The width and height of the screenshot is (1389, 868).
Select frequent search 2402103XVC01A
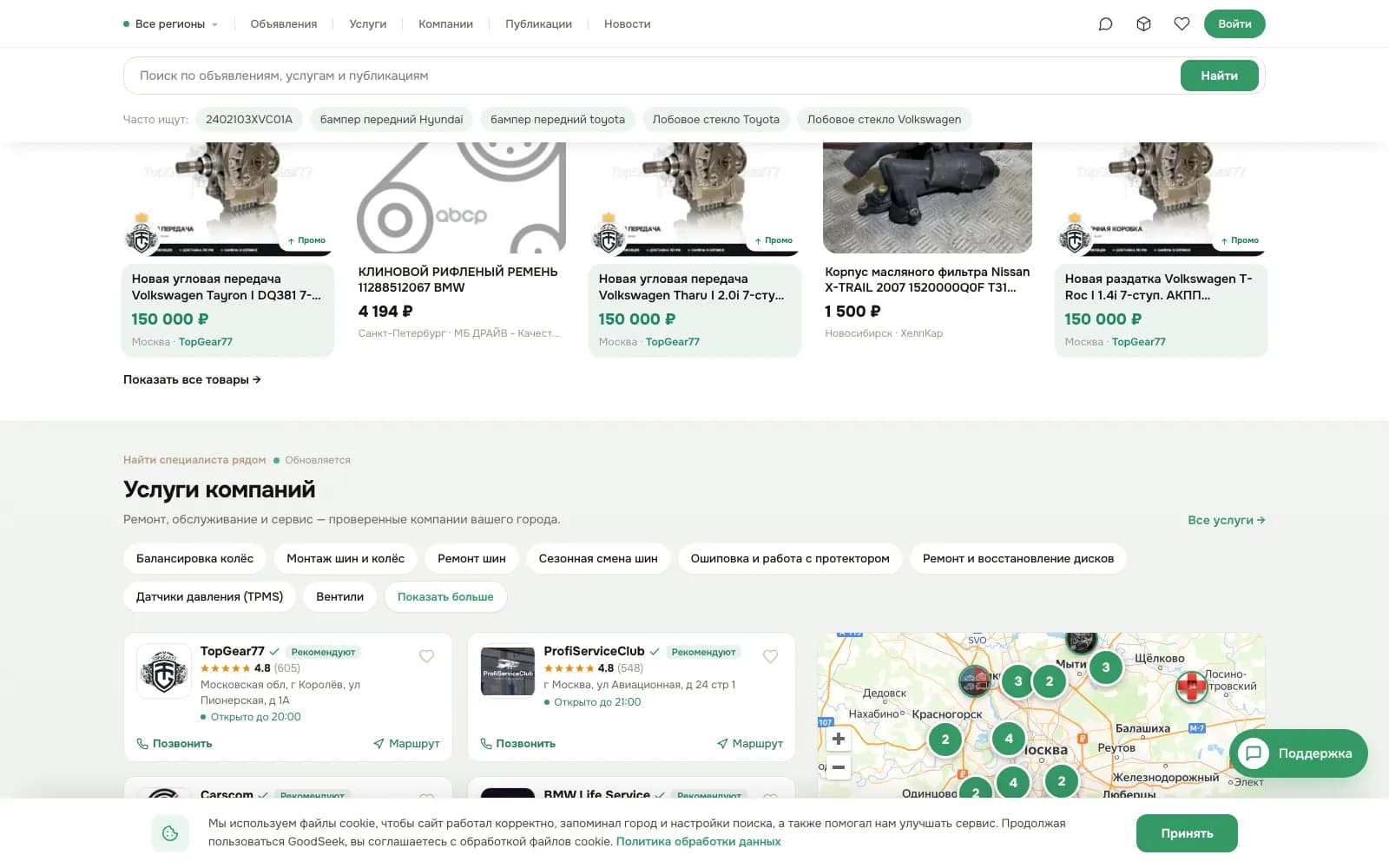pos(249,120)
